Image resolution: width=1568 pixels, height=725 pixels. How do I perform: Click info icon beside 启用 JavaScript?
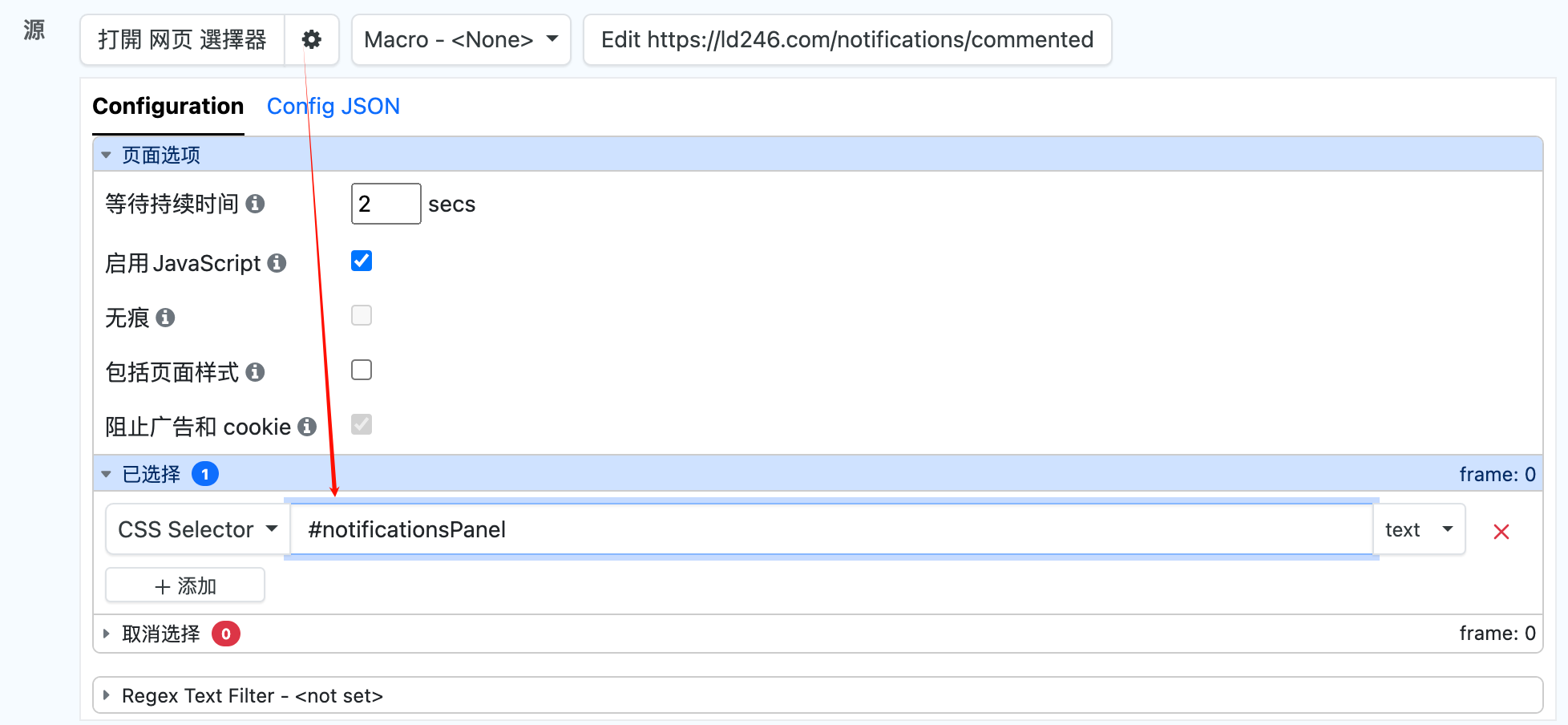coord(277,263)
